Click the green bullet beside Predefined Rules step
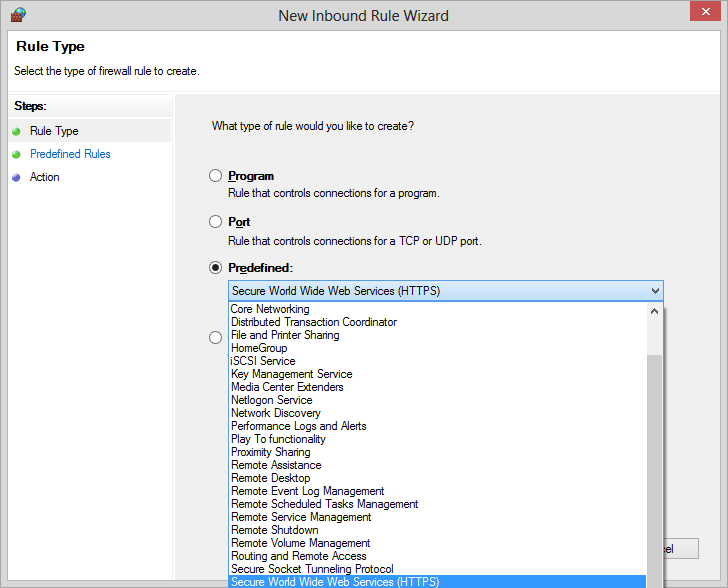 16,154
